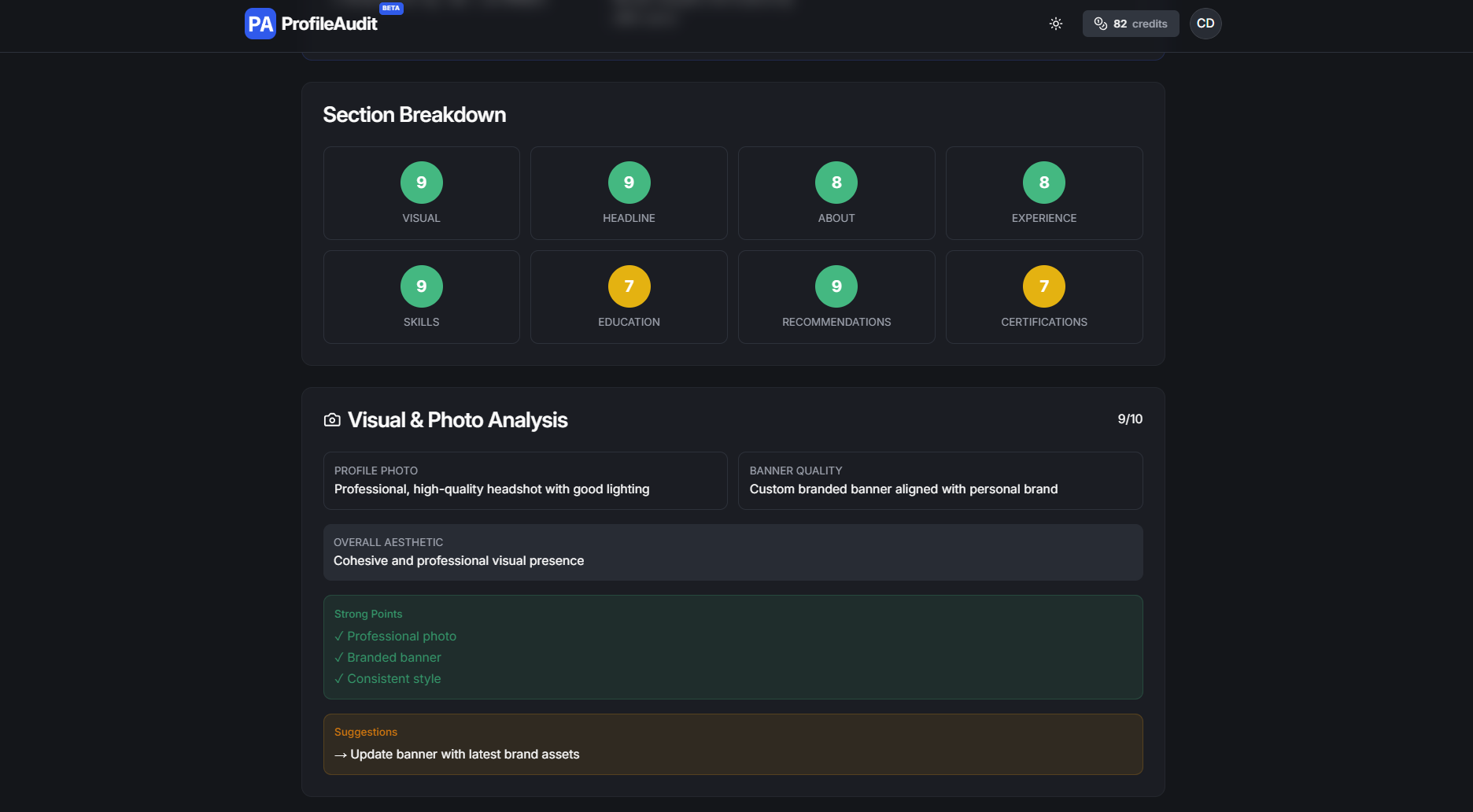
Task: Open the Update banner with latest brand assets suggestion
Action: [464, 754]
